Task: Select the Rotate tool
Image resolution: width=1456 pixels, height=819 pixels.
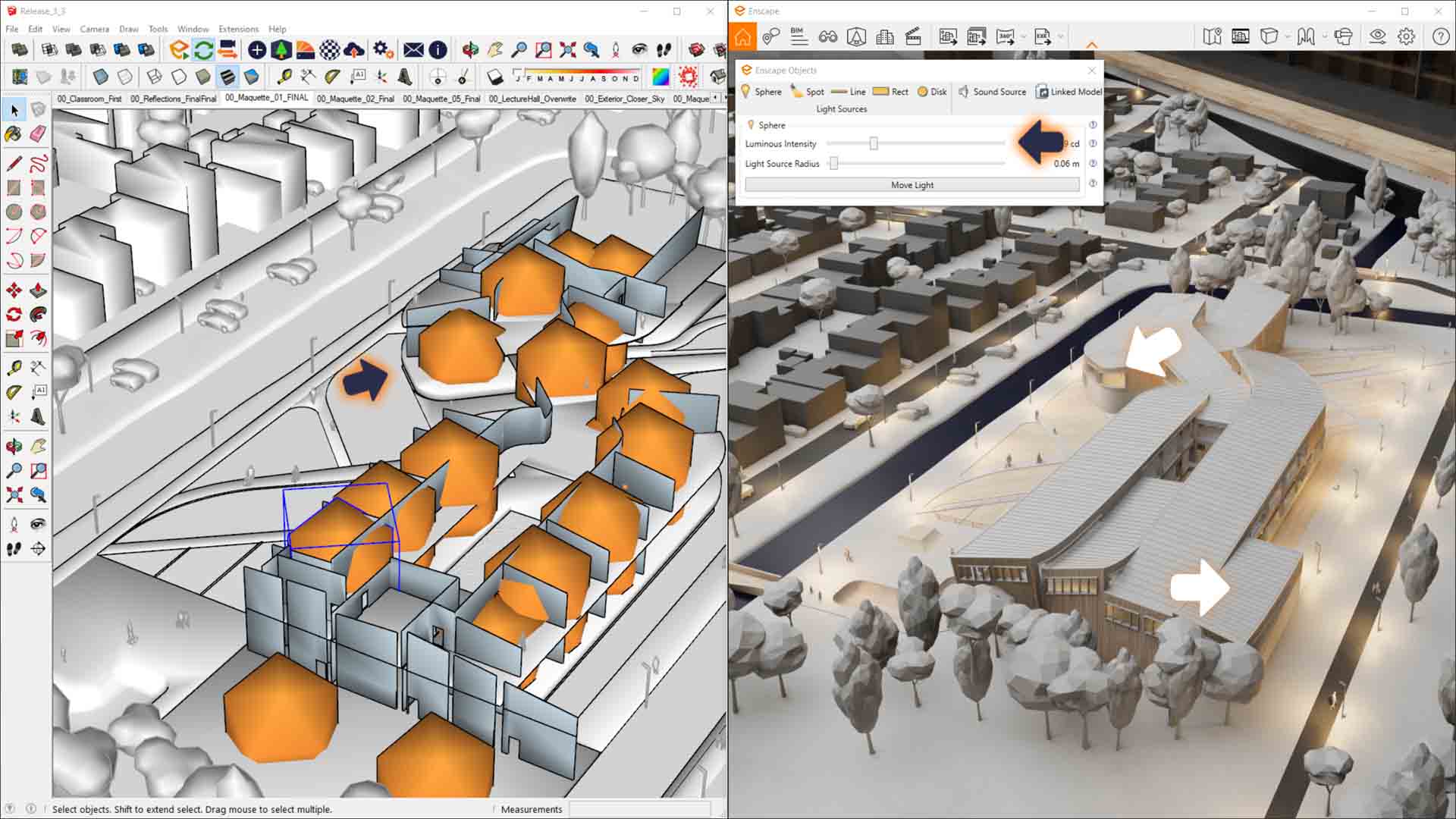Action: pos(14,315)
